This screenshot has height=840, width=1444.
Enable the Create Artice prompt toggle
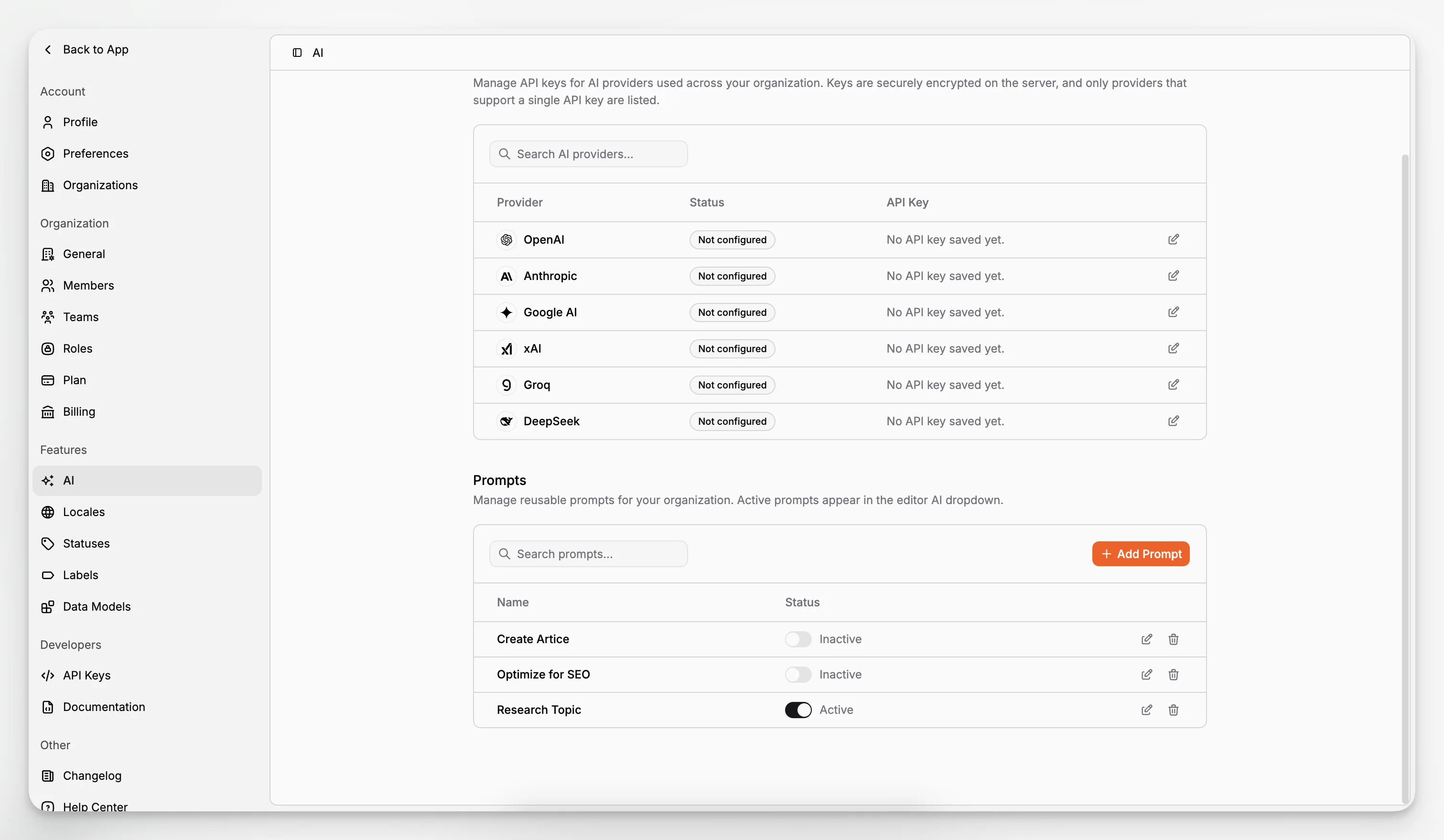(x=797, y=639)
